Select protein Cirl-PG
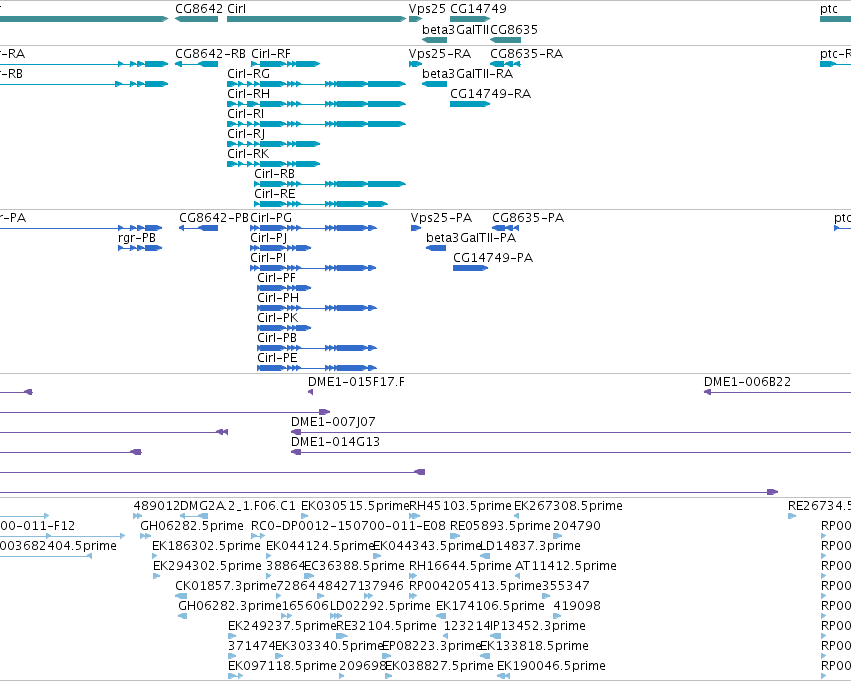Viewport: 851px width, 681px height. point(313,228)
